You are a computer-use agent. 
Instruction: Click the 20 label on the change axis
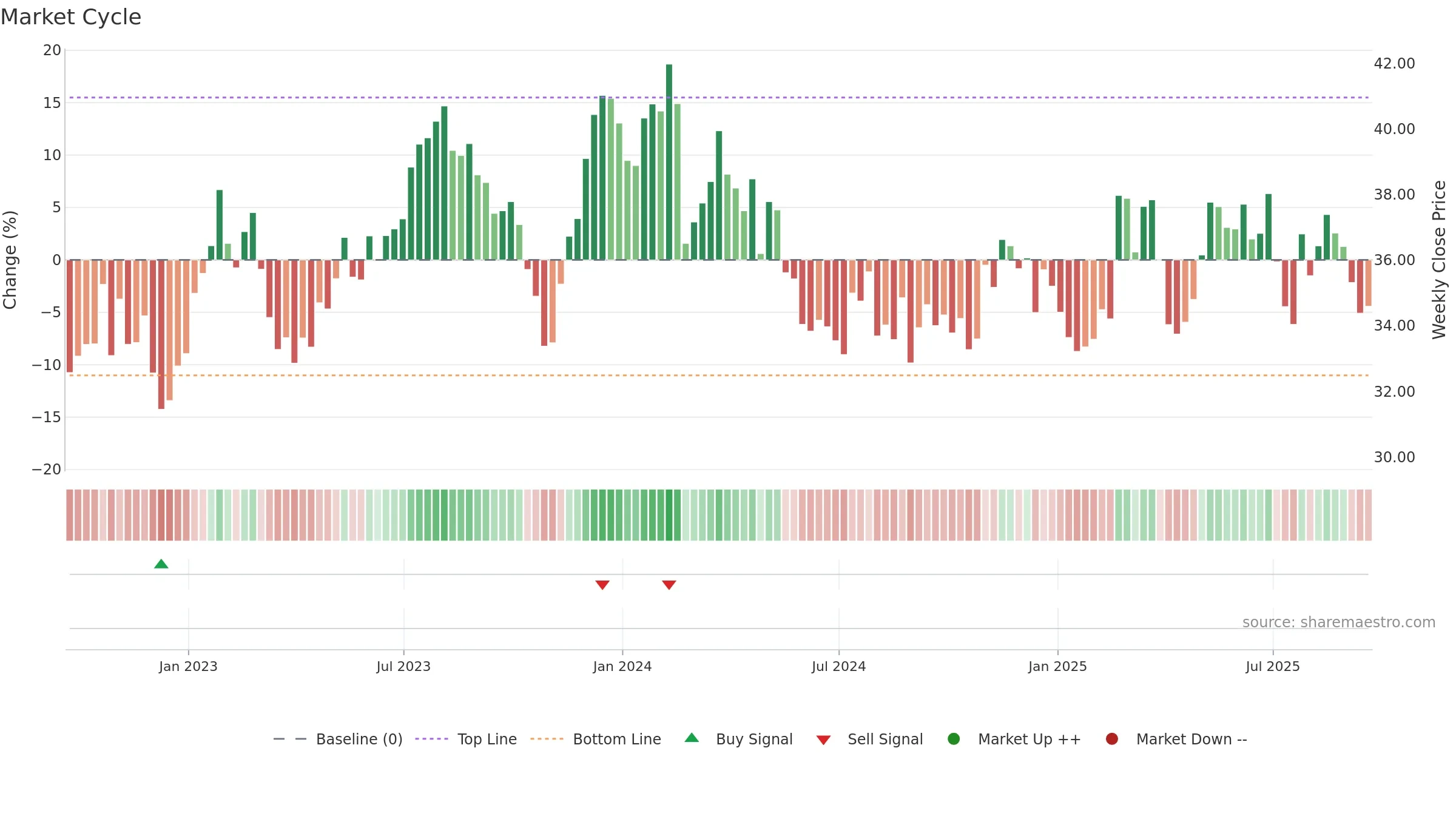point(52,50)
